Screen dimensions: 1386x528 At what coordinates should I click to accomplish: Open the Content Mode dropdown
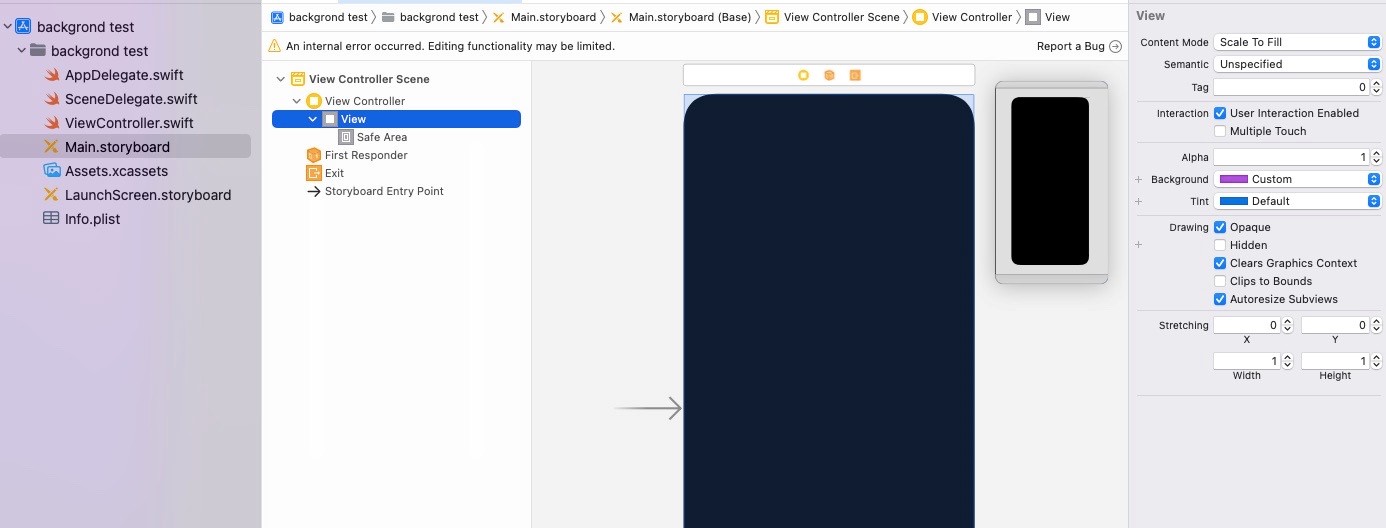[x=1297, y=42]
